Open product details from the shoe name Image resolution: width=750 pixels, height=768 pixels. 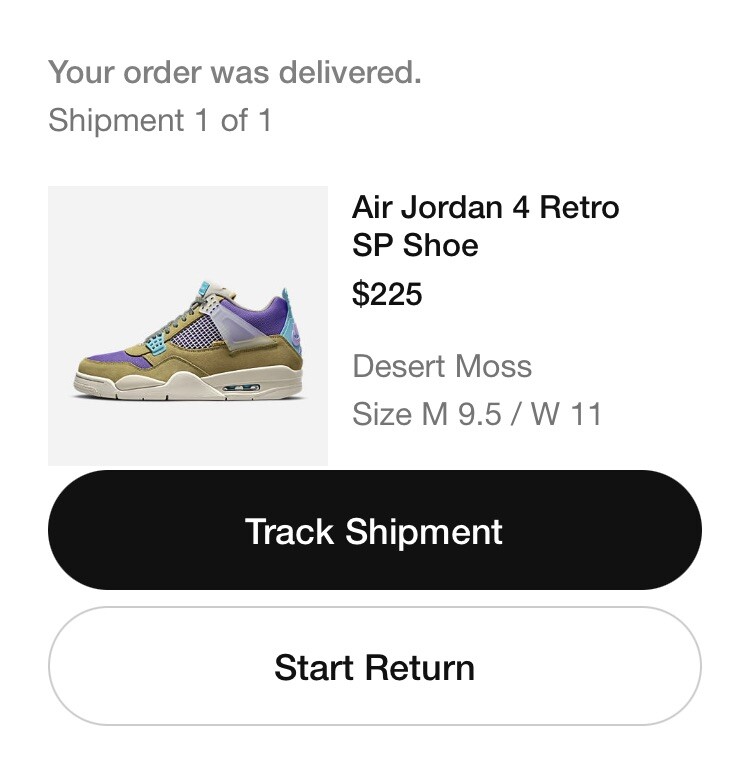pyautogui.click(x=485, y=208)
